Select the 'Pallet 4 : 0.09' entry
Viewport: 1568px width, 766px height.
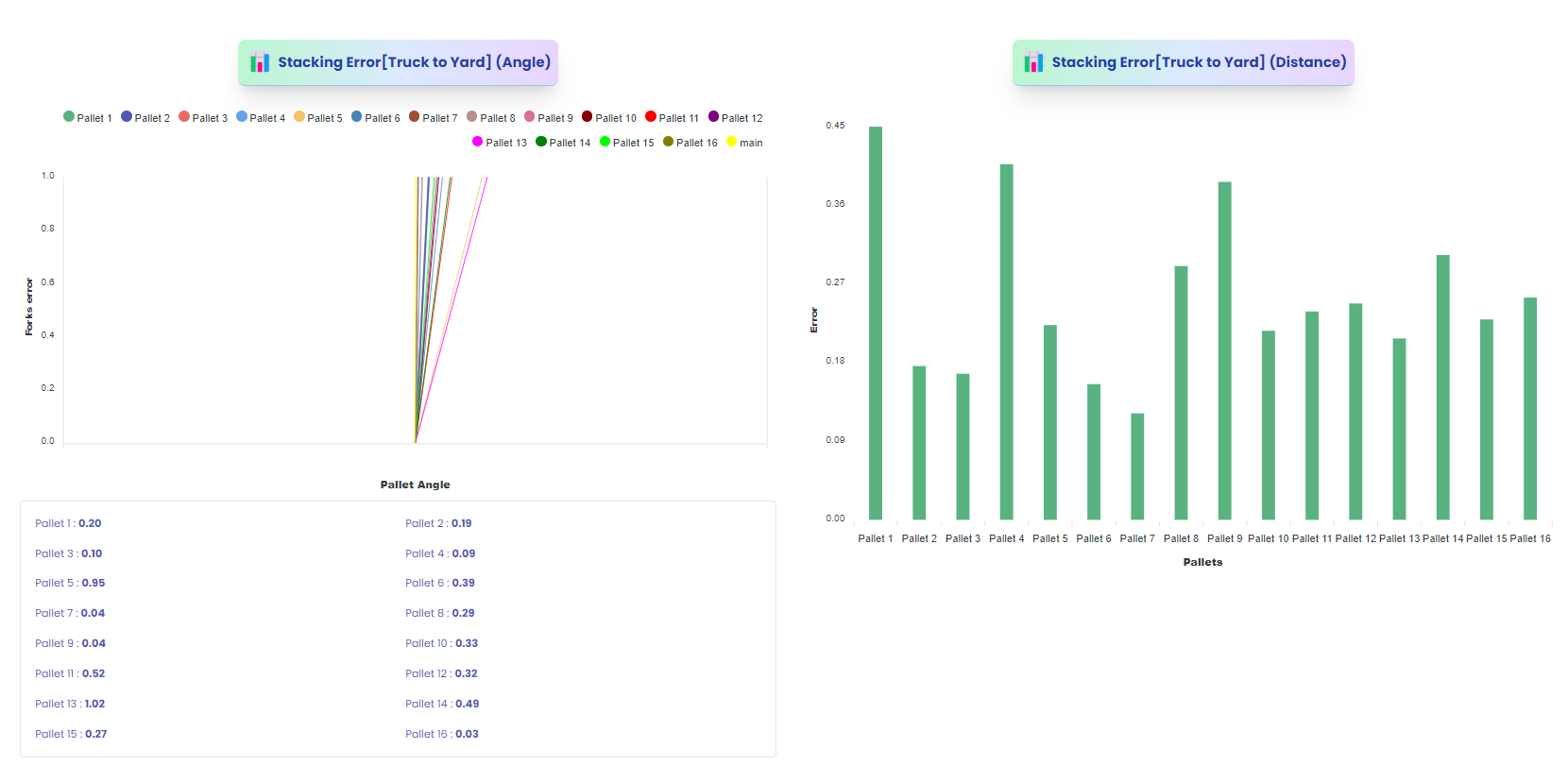tap(440, 553)
